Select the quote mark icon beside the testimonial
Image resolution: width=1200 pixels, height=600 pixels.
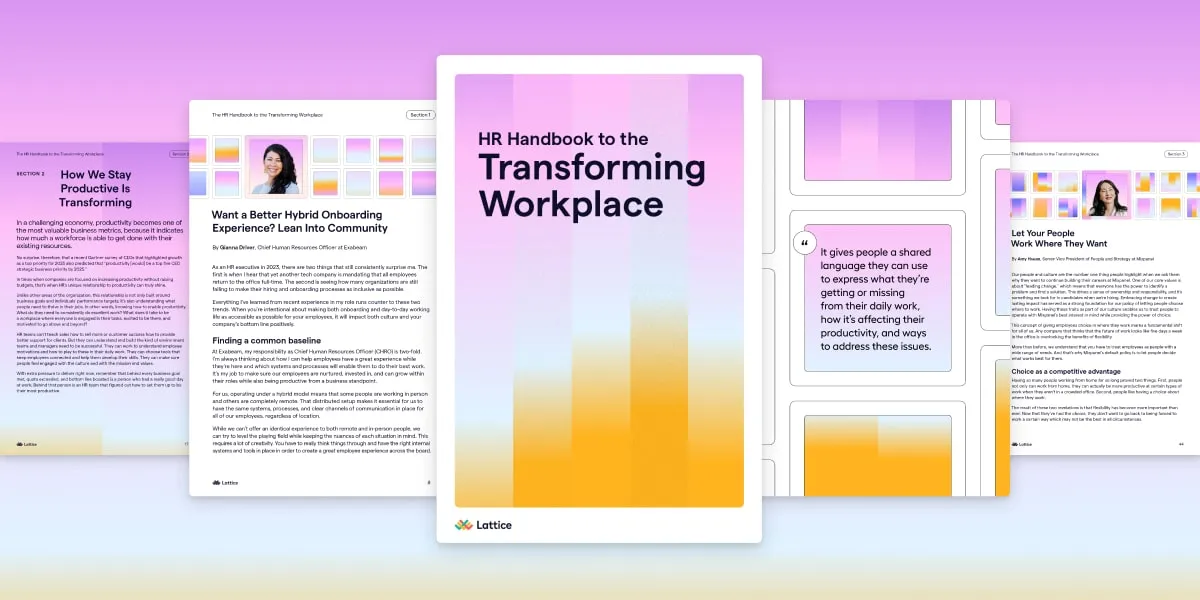tap(803, 243)
